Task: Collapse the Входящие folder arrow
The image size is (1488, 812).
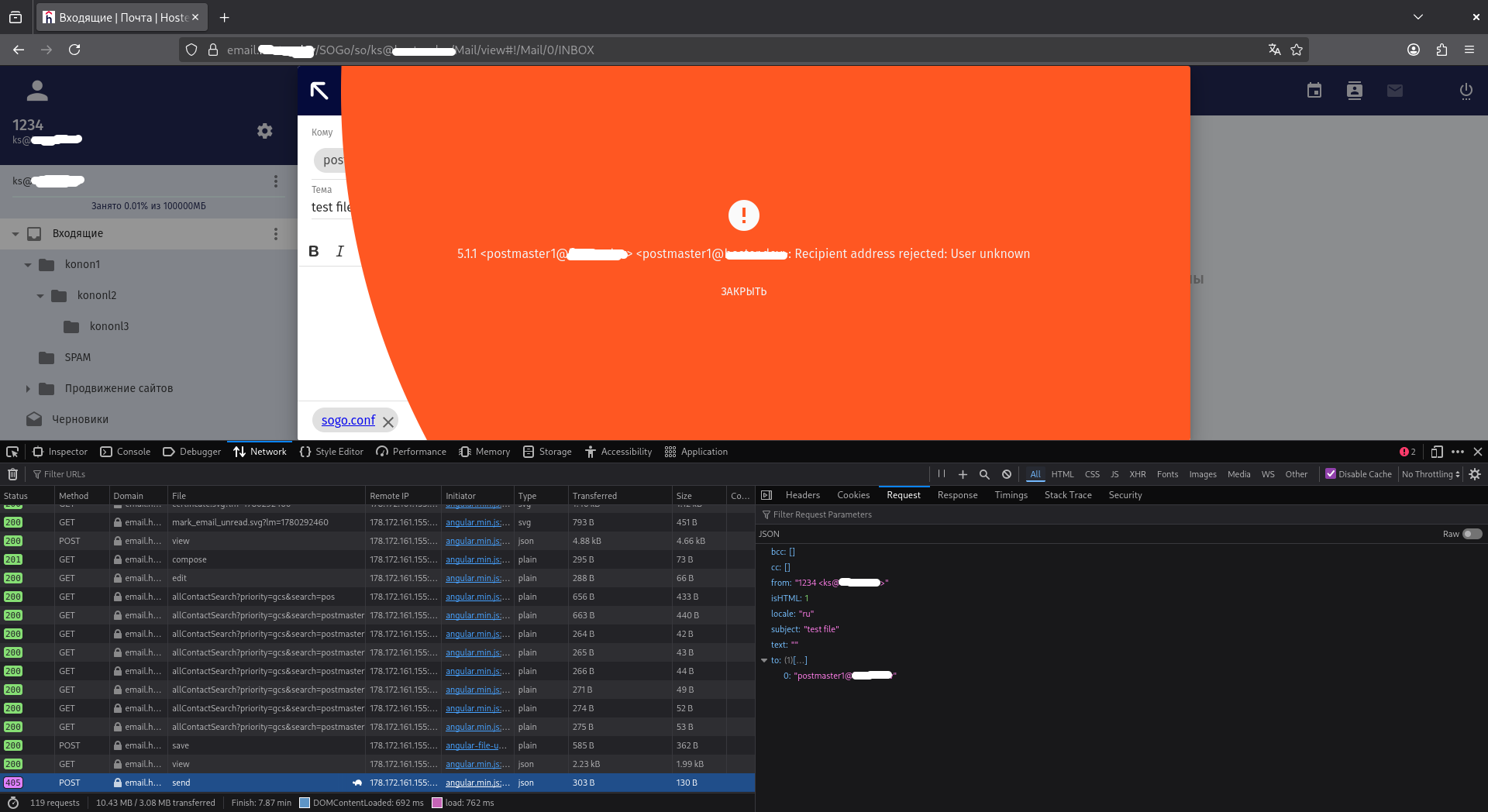Action: (15, 234)
